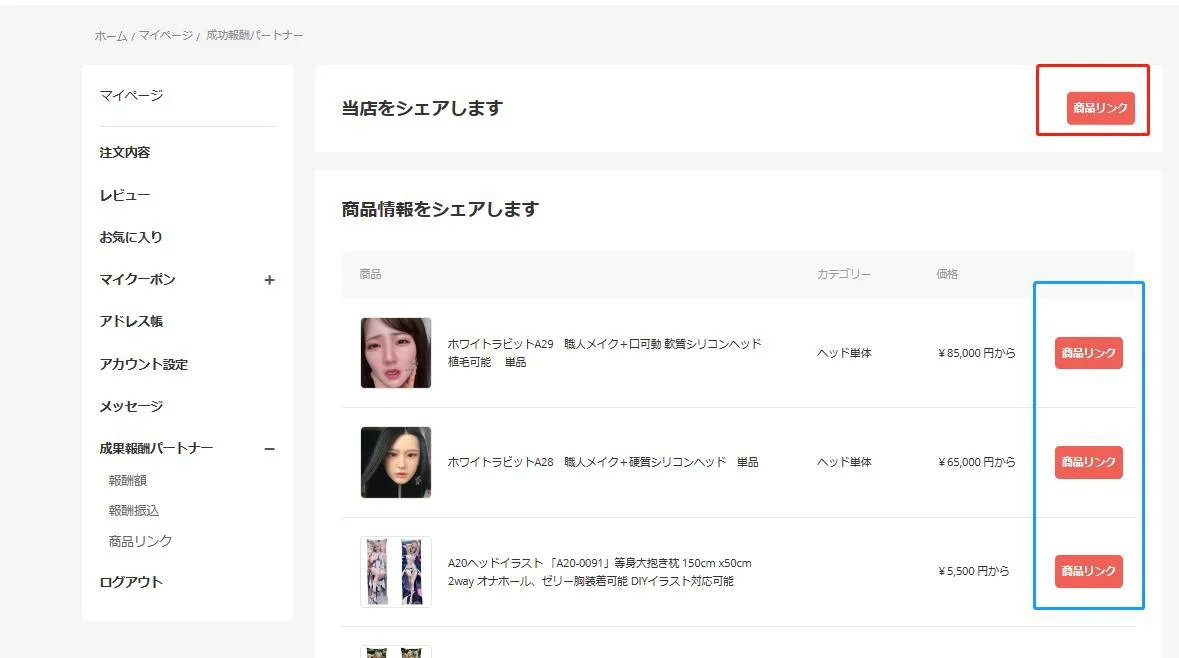This screenshot has height=658, width=1179.
Task: Go to ホーム breadcrumb link
Action: [111, 36]
